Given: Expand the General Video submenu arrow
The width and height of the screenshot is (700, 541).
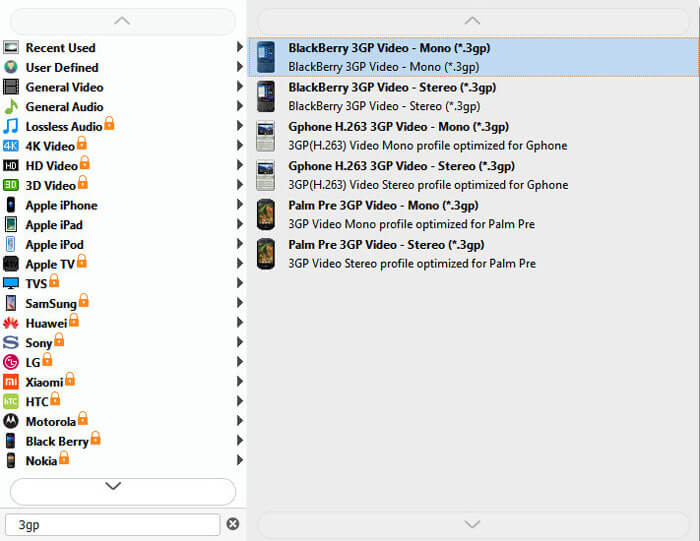Looking at the screenshot, I should (240, 86).
